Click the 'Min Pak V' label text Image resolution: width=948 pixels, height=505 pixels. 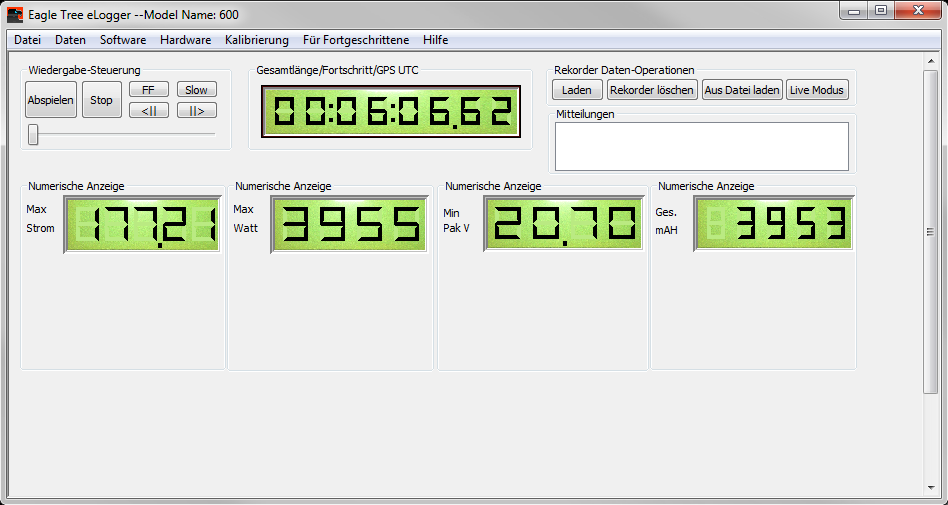[x=456, y=221]
